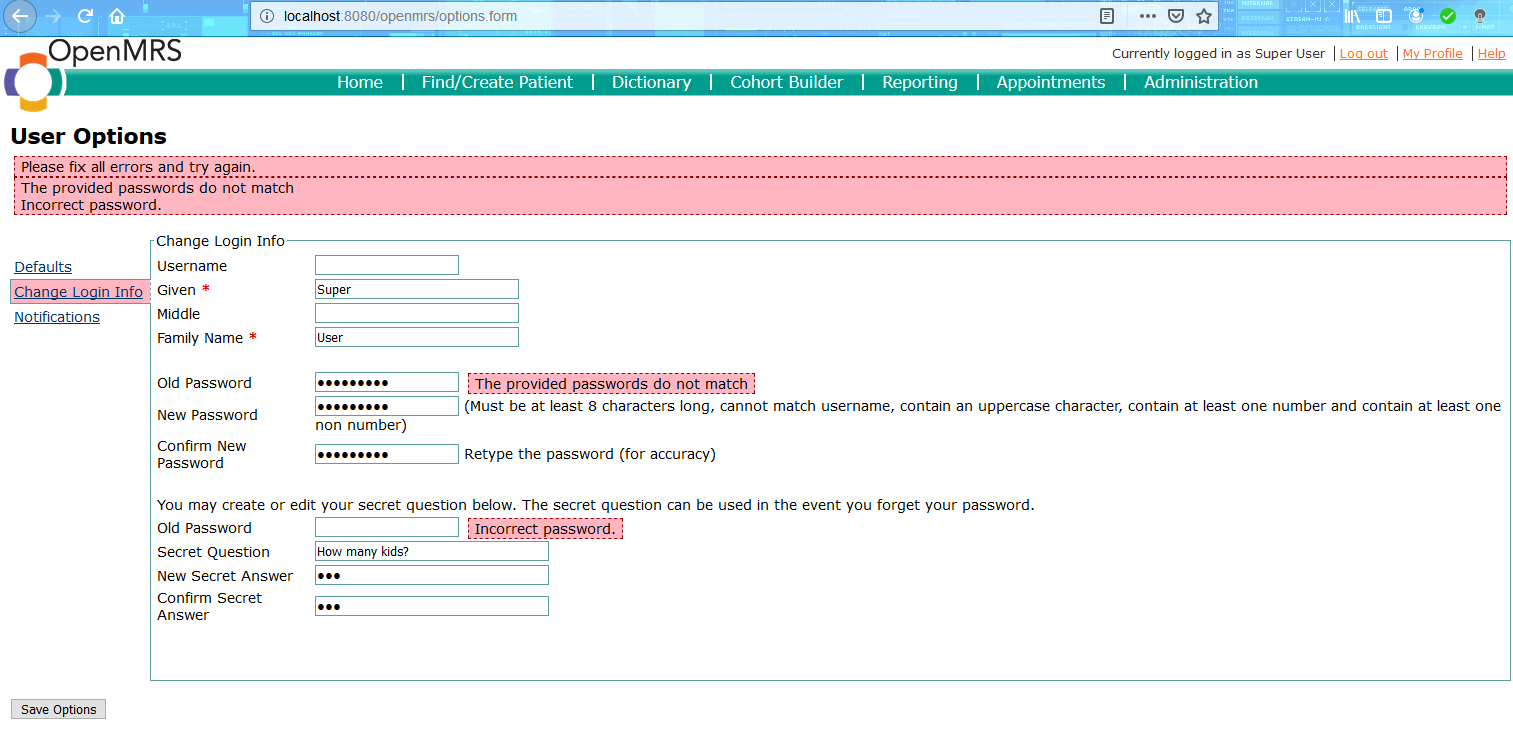Open the Firefox account avatar icon
This screenshot has height=731, width=1513.
pos(1415,16)
